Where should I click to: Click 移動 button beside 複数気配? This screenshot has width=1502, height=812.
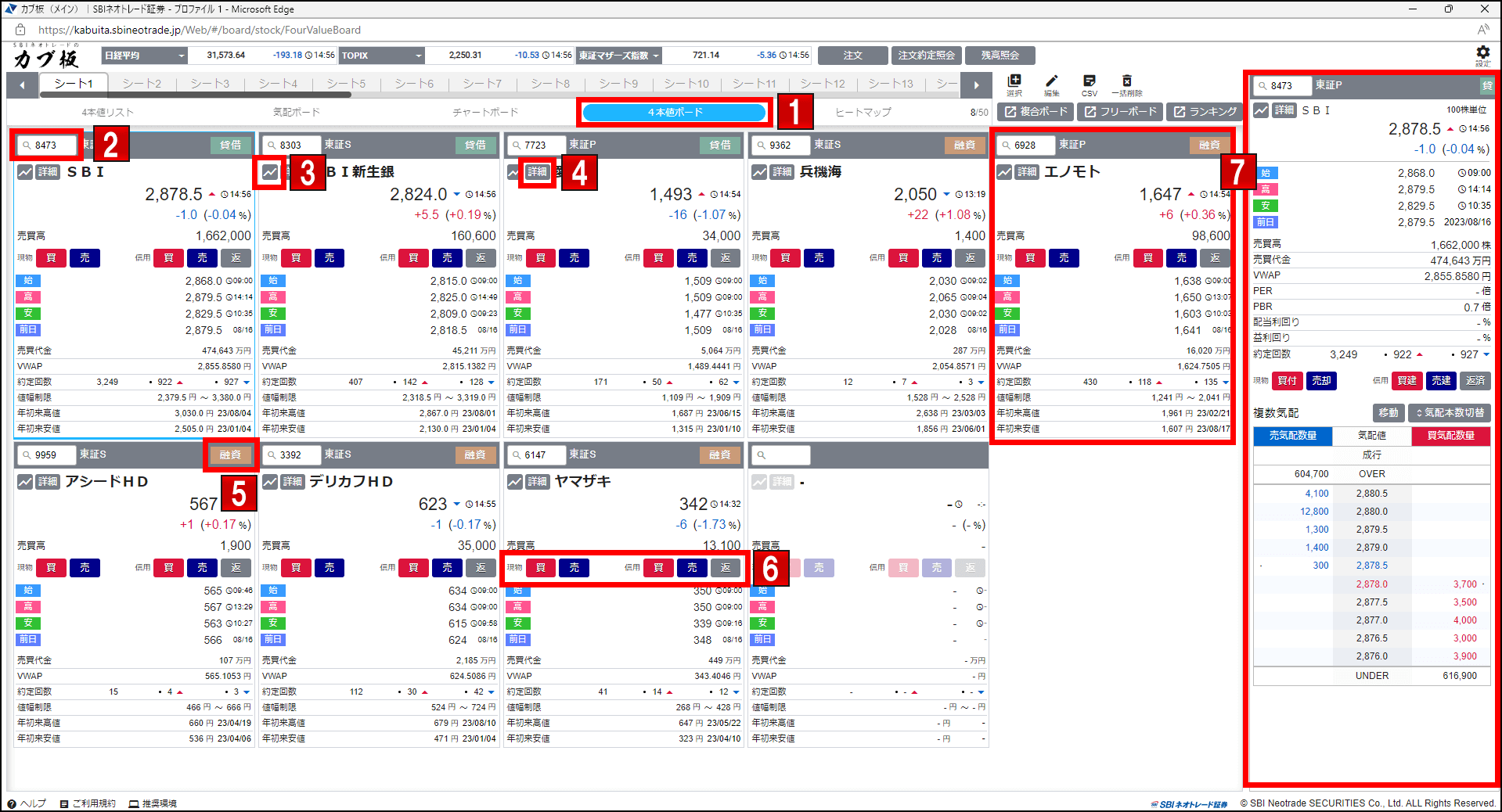click(x=1389, y=413)
